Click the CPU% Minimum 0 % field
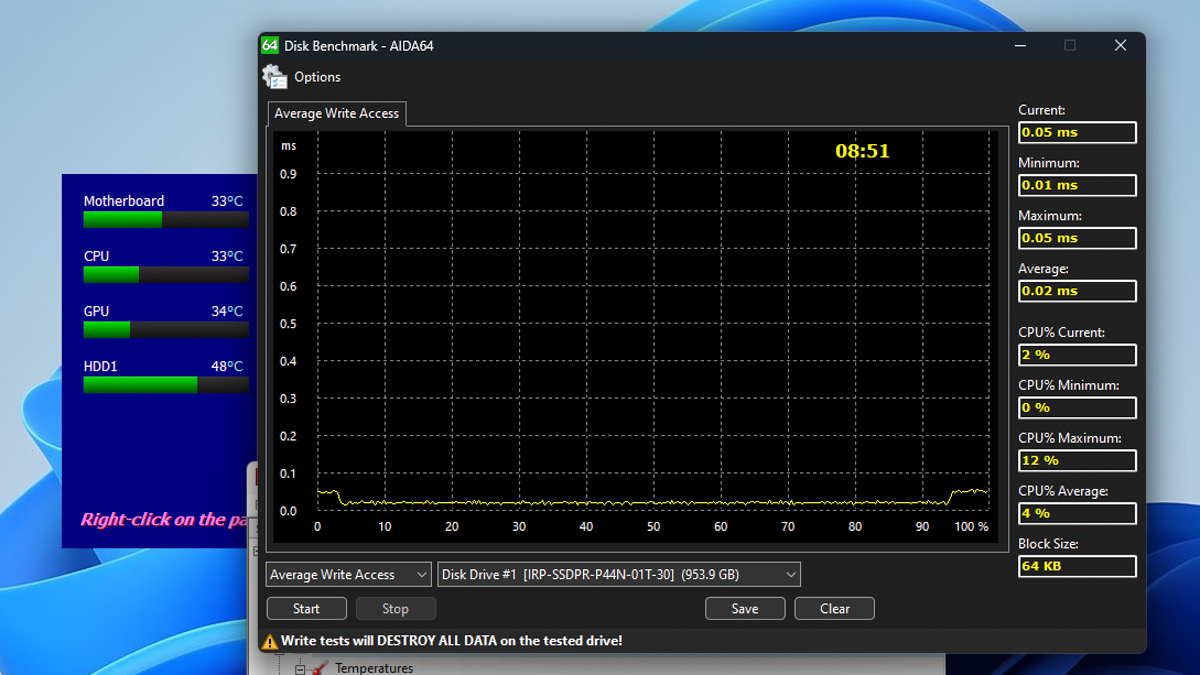The image size is (1200, 675). [1077, 407]
